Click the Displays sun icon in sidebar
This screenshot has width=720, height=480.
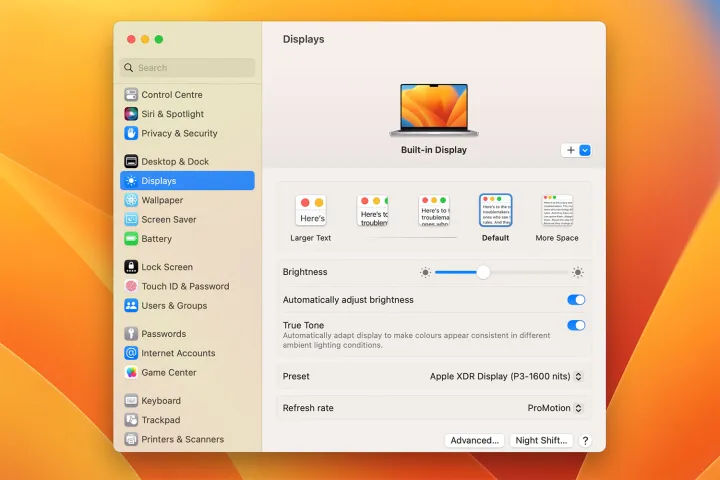point(131,181)
